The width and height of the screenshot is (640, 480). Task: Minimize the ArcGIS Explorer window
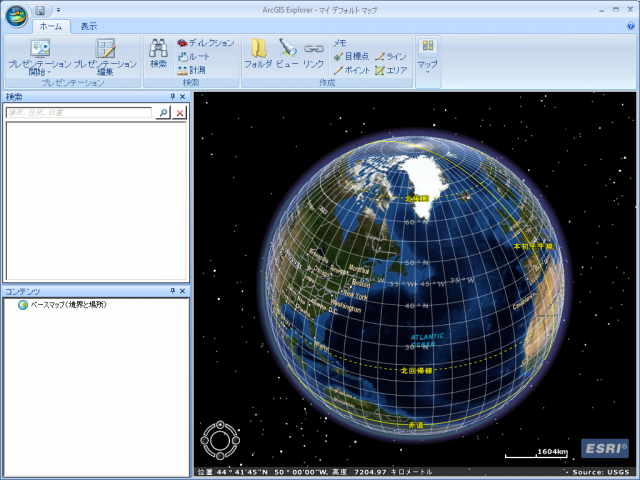click(x=602, y=10)
